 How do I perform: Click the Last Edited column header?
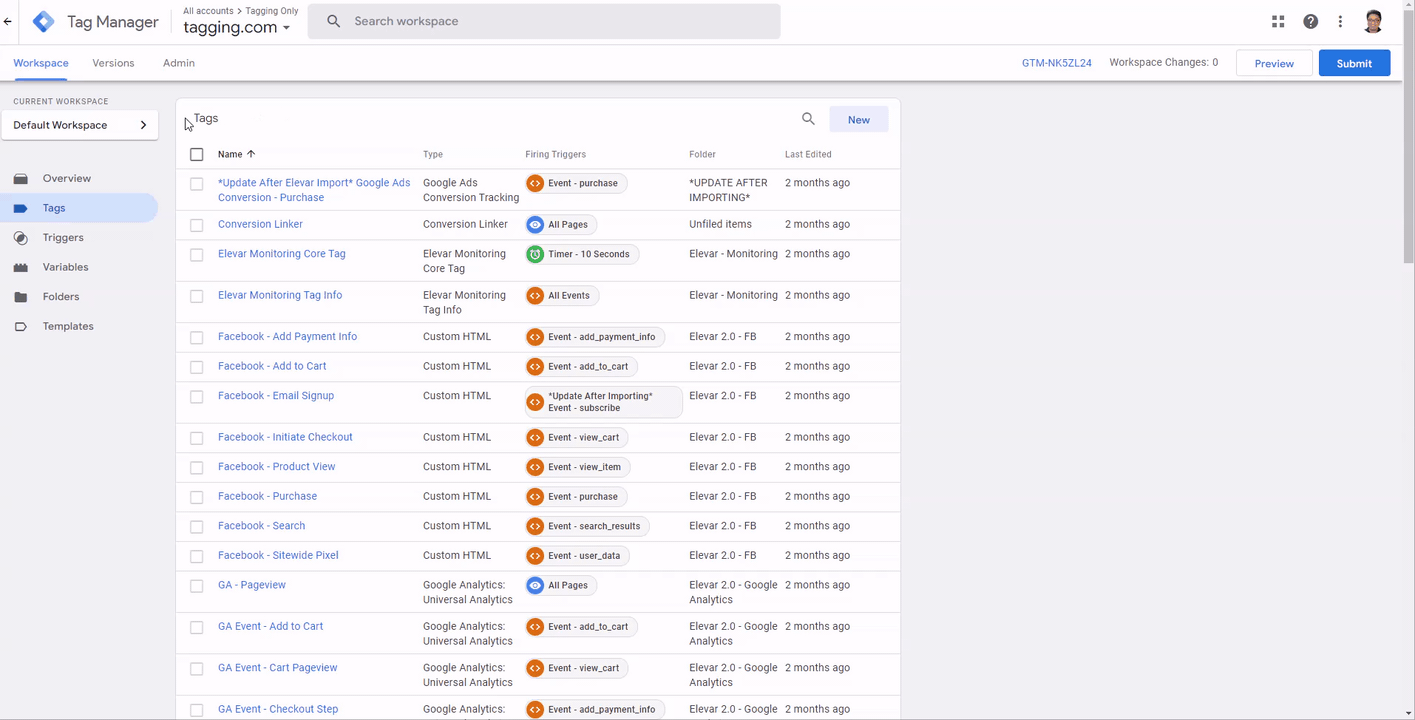(x=808, y=154)
